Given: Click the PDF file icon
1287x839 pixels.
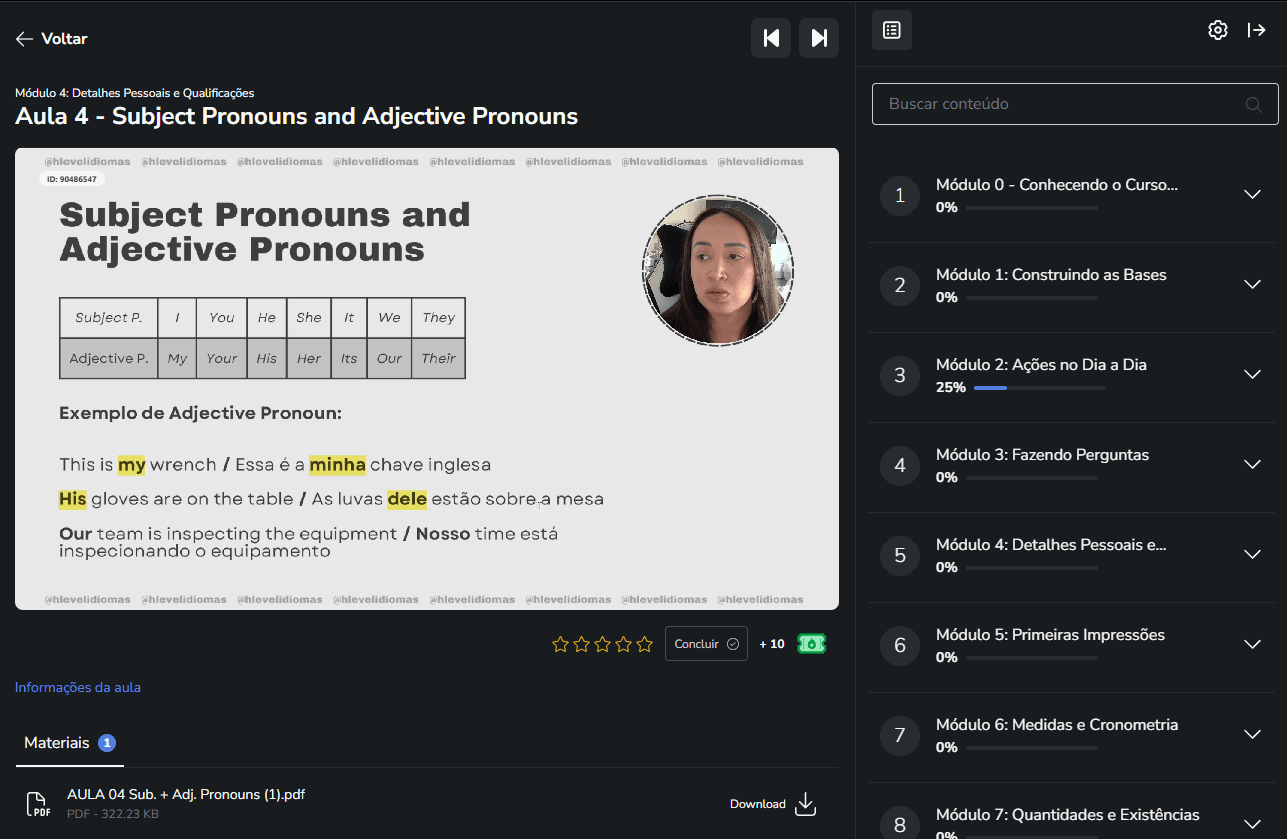Looking at the screenshot, I should 37,804.
